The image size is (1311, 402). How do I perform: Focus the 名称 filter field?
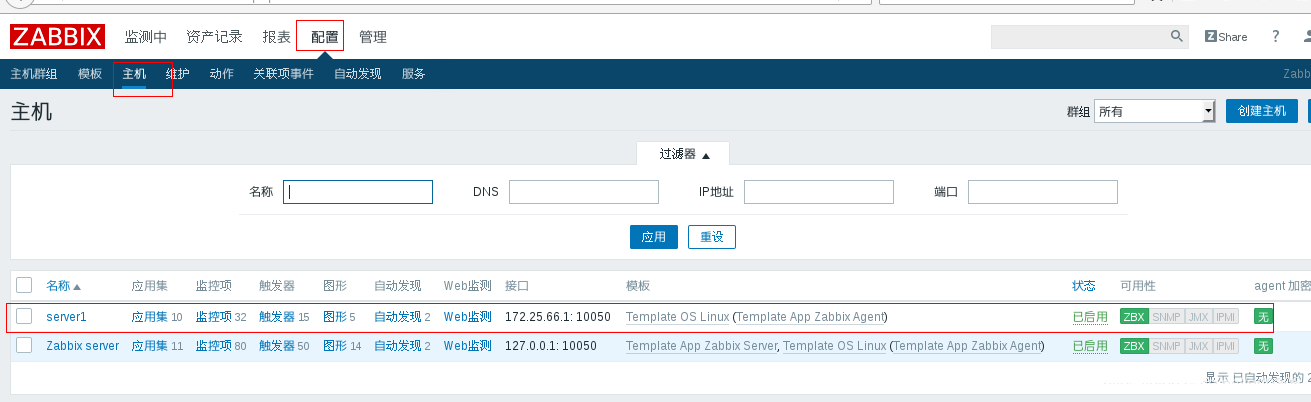[358, 192]
